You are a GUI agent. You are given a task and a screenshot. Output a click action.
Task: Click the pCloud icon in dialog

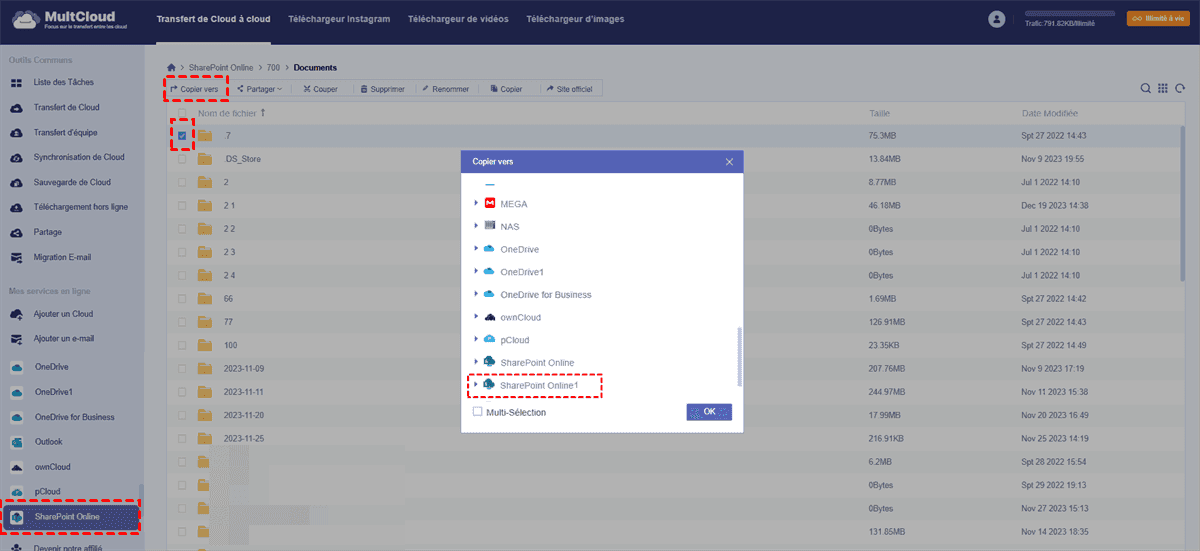(x=490, y=340)
